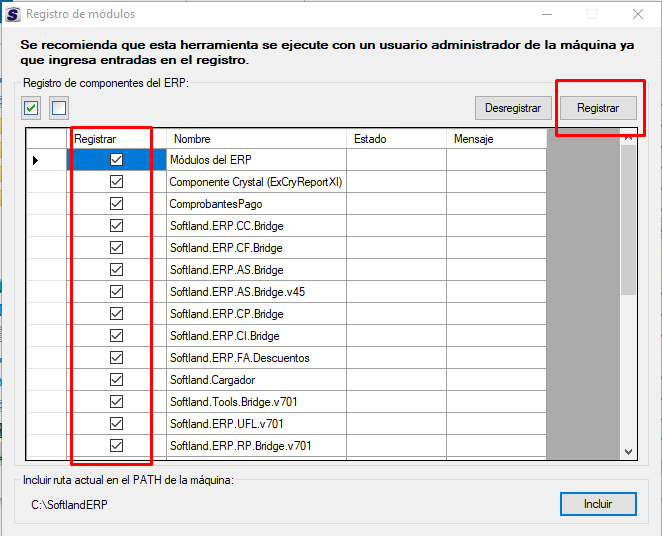Click the Mensaje column header
The width and height of the screenshot is (662, 536).
pos(496,139)
